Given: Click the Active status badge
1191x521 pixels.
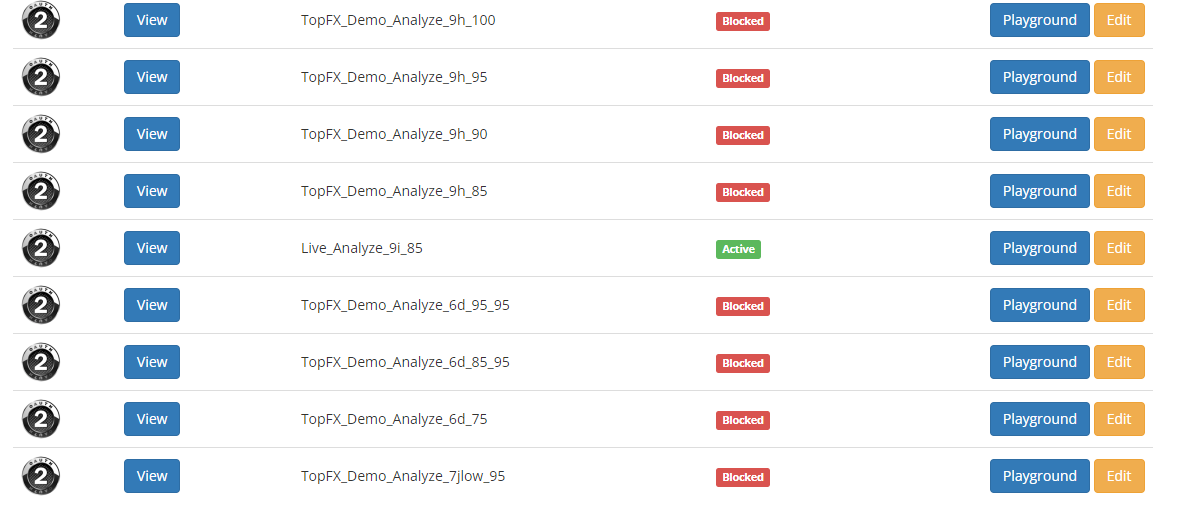Looking at the screenshot, I should pyautogui.click(x=738, y=249).
